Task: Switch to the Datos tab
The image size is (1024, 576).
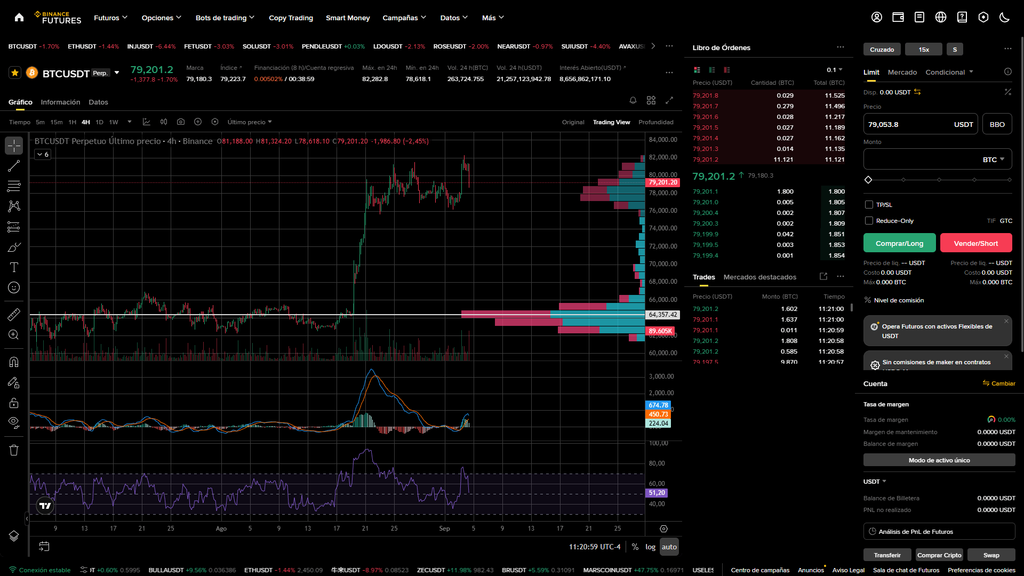Action: point(98,102)
